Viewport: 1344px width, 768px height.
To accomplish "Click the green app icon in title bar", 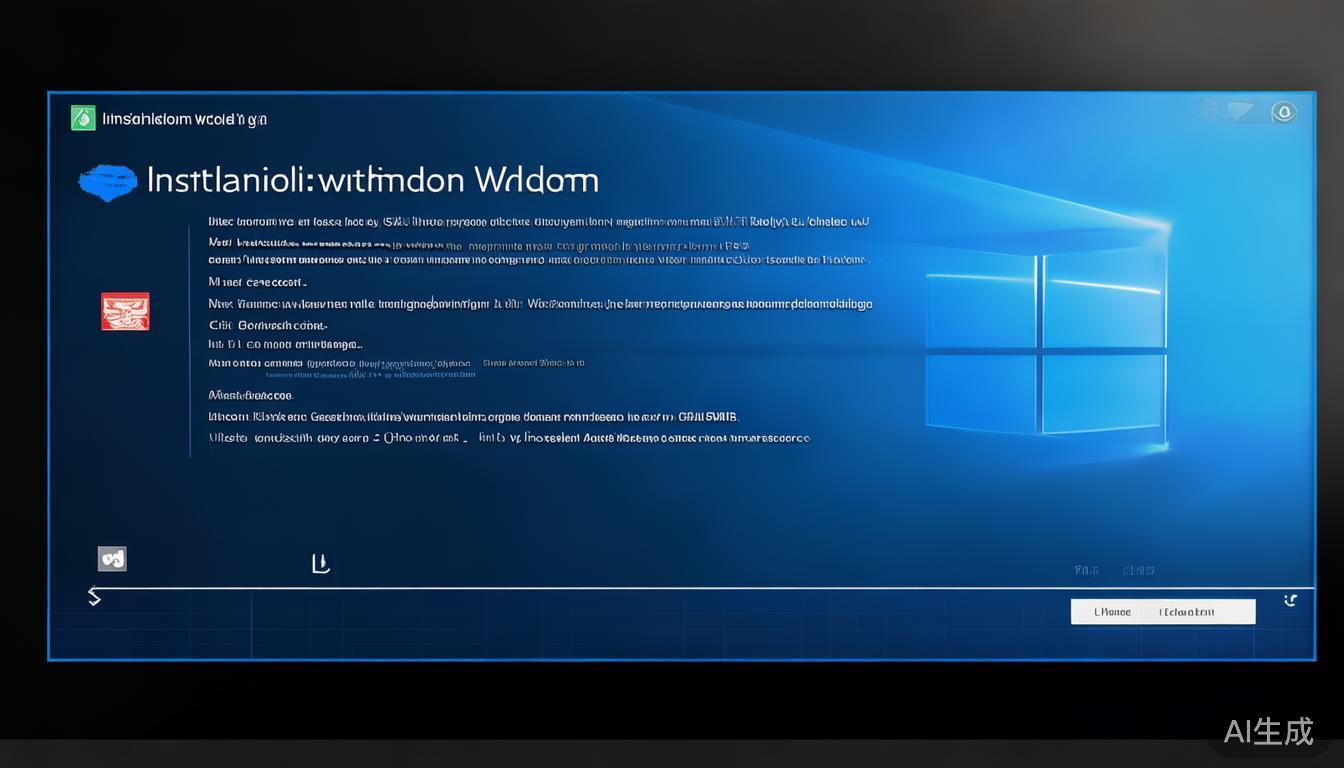I will (x=83, y=118).
